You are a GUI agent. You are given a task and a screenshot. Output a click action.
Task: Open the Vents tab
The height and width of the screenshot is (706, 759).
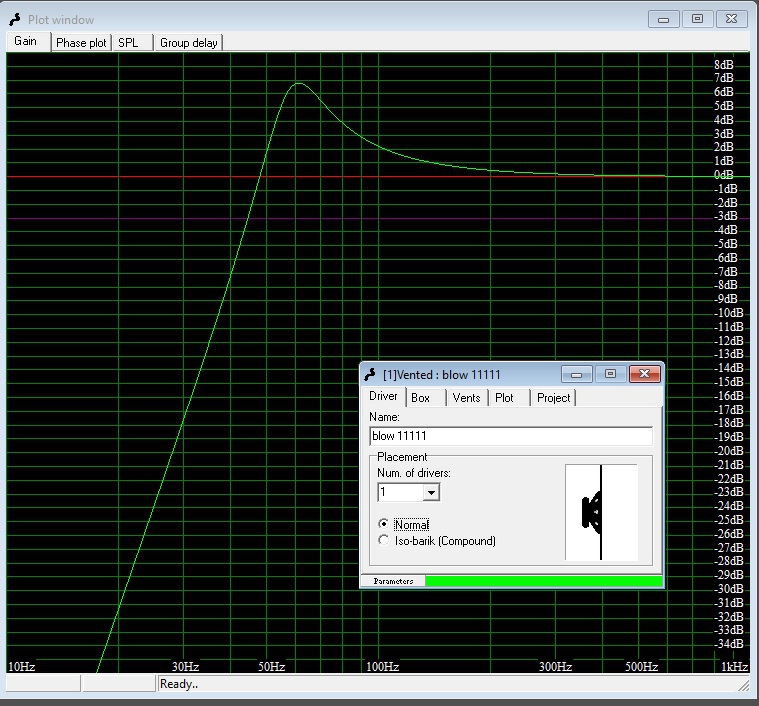coord(467,398)
